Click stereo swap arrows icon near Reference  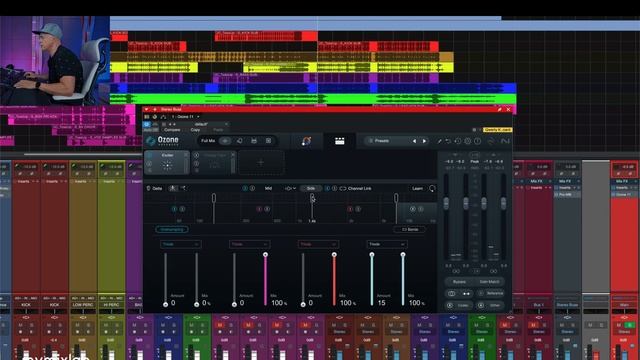(466, 293)
